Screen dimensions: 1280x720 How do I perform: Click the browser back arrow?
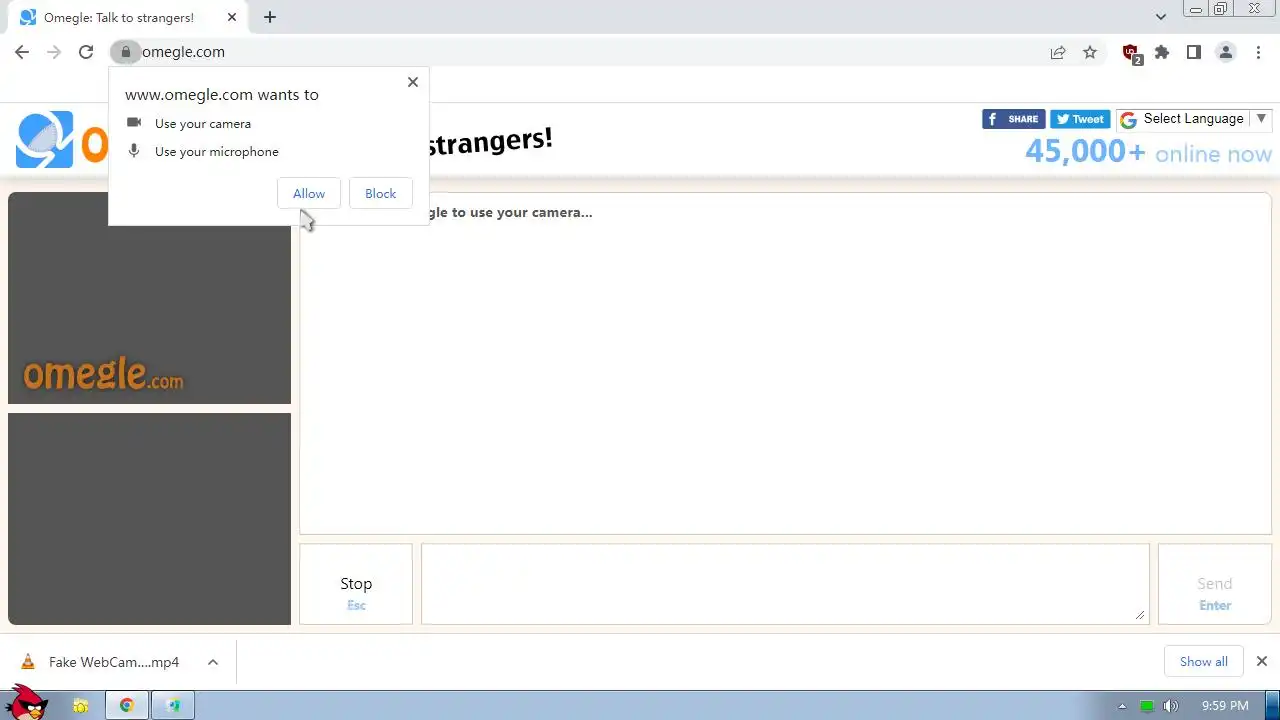tap(22, 52)
